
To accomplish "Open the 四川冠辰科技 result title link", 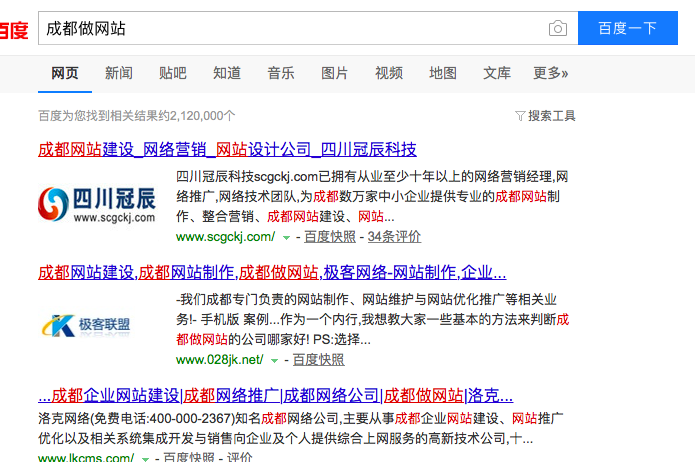I will click(227, 149).
